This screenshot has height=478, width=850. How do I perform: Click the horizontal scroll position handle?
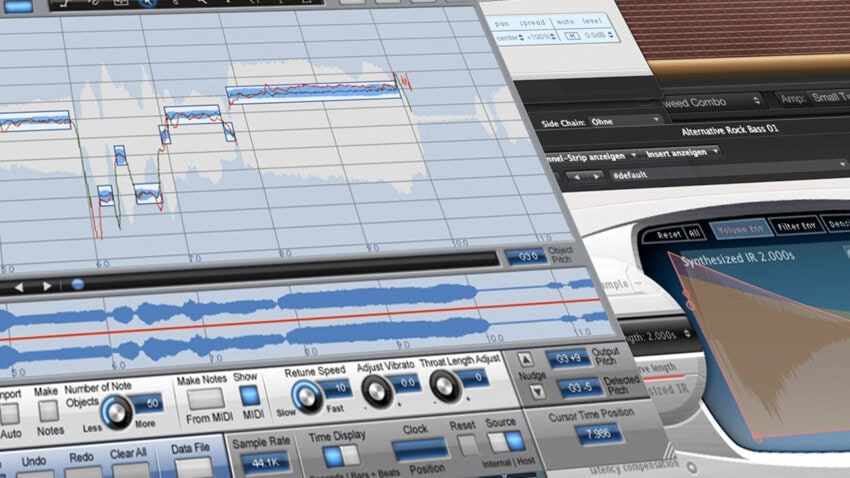77,284
